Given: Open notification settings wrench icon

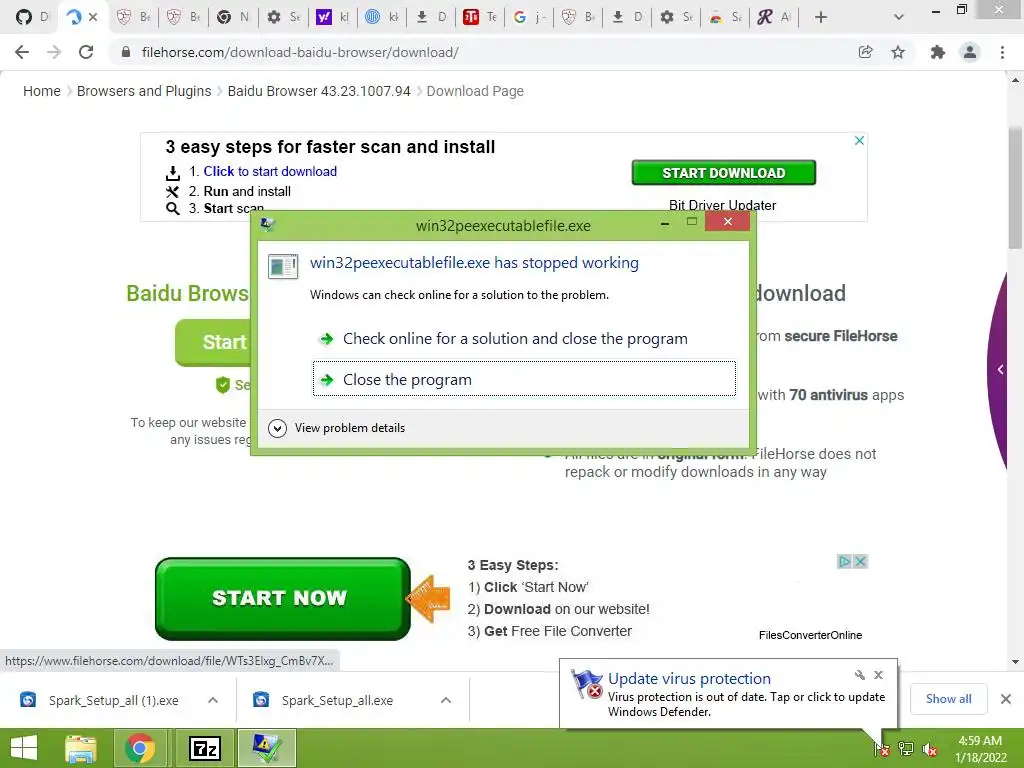Looking at the screenshot, I should pos(859,675).
